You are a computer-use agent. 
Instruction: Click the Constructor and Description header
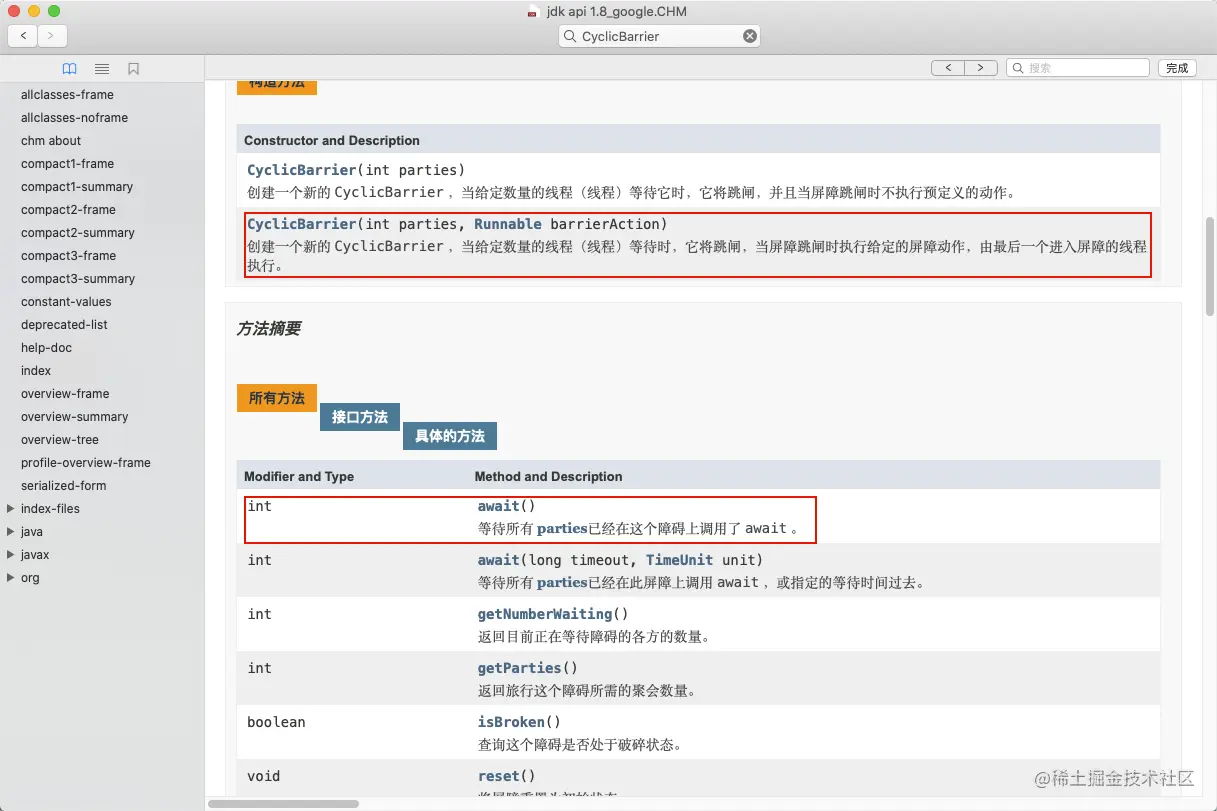332,141
